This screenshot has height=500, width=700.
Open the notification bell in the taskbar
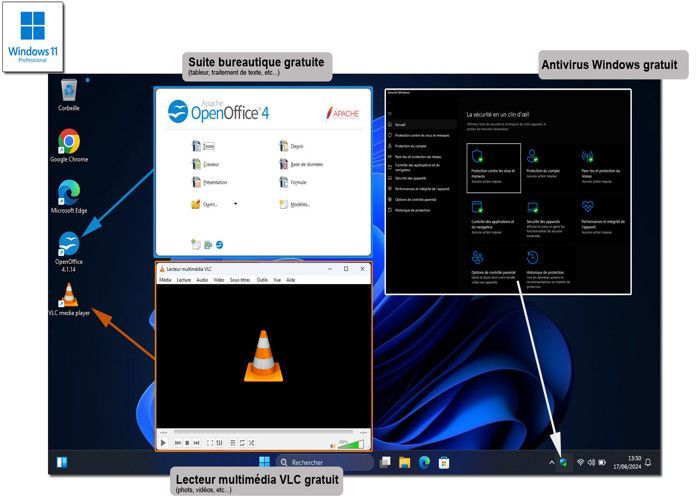click(648, 462)
